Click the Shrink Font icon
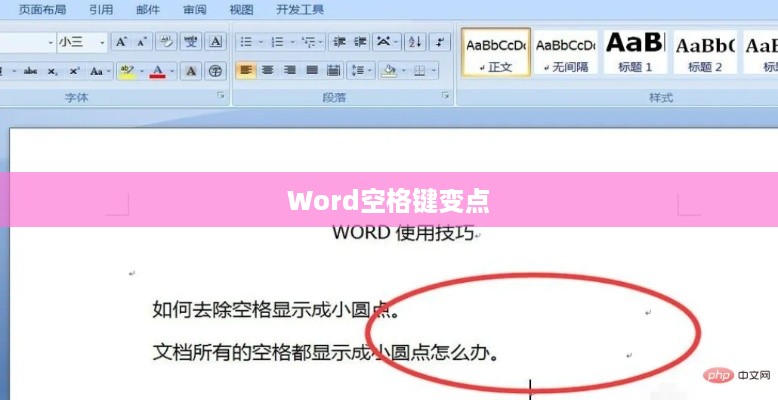The image size is (778, 400). point(141,42)
